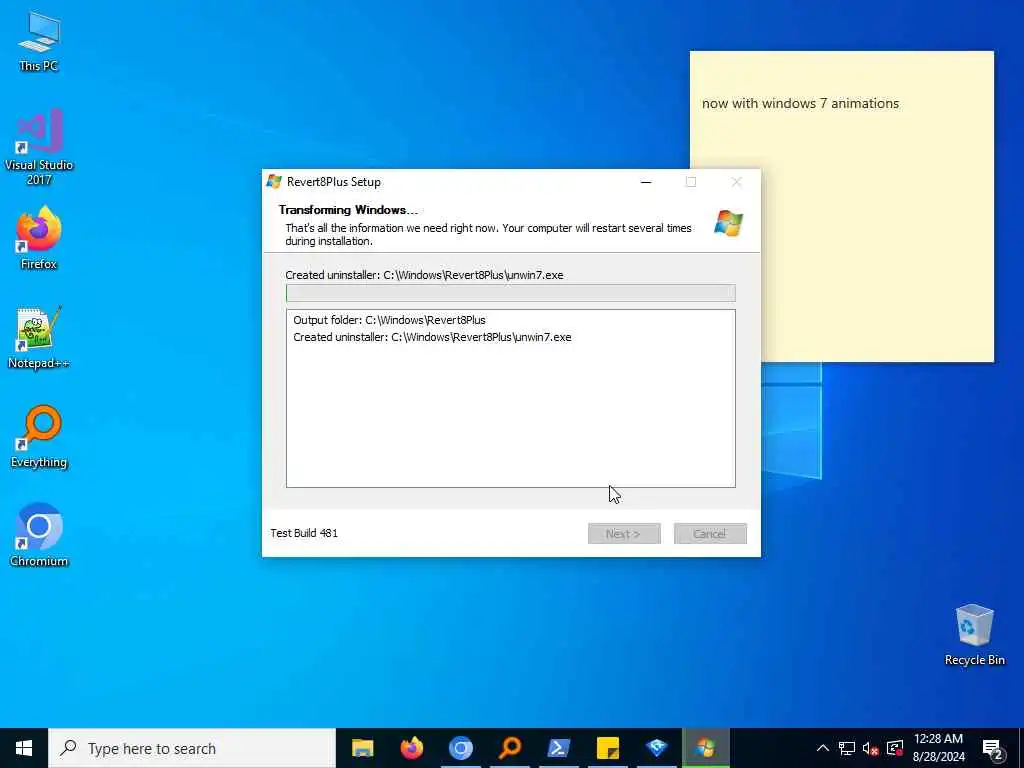Switch to Chromium in the taskbar
The height and width of the screenshot is (768, 1024).
460,748
